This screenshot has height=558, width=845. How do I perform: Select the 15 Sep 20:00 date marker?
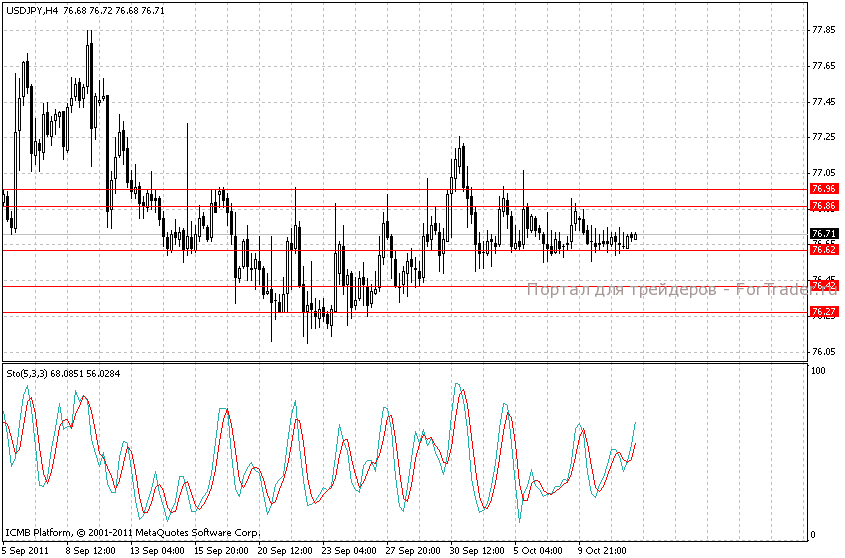(x=222, y=550)
